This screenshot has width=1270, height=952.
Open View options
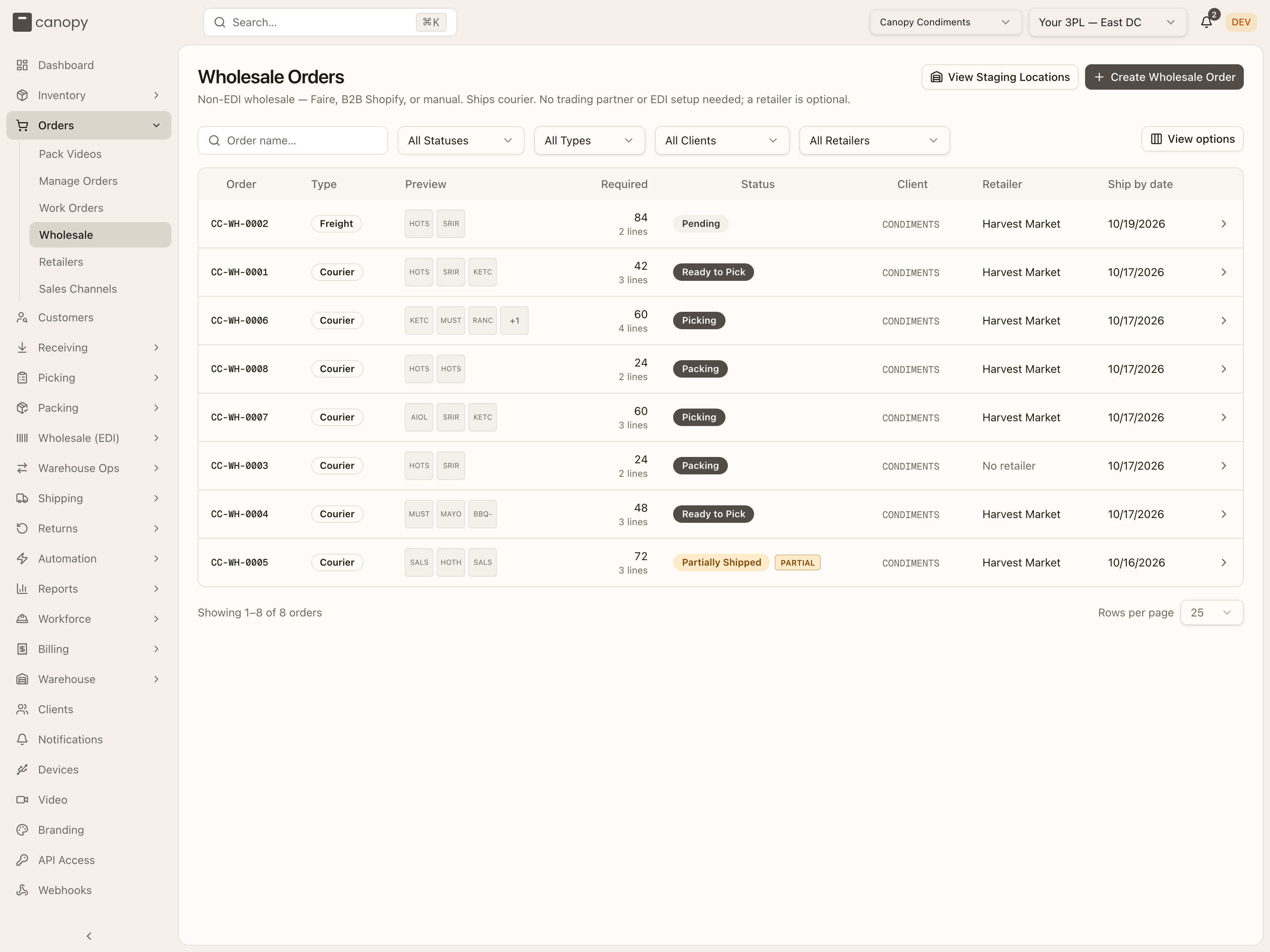(x=1192, y=139)
